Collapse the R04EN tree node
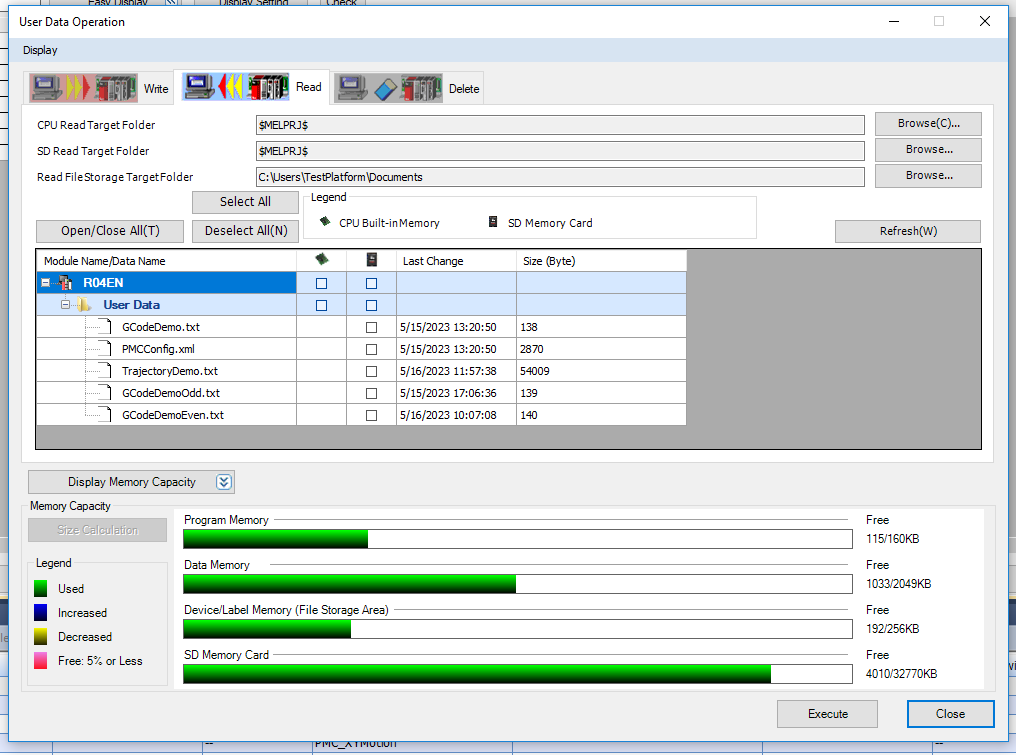The image size is (1016, 755). pyautogui.click(x=46, y=283)
